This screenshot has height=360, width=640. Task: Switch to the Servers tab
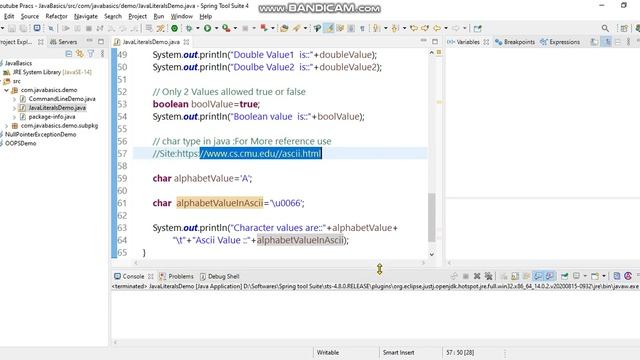[64, 42]
